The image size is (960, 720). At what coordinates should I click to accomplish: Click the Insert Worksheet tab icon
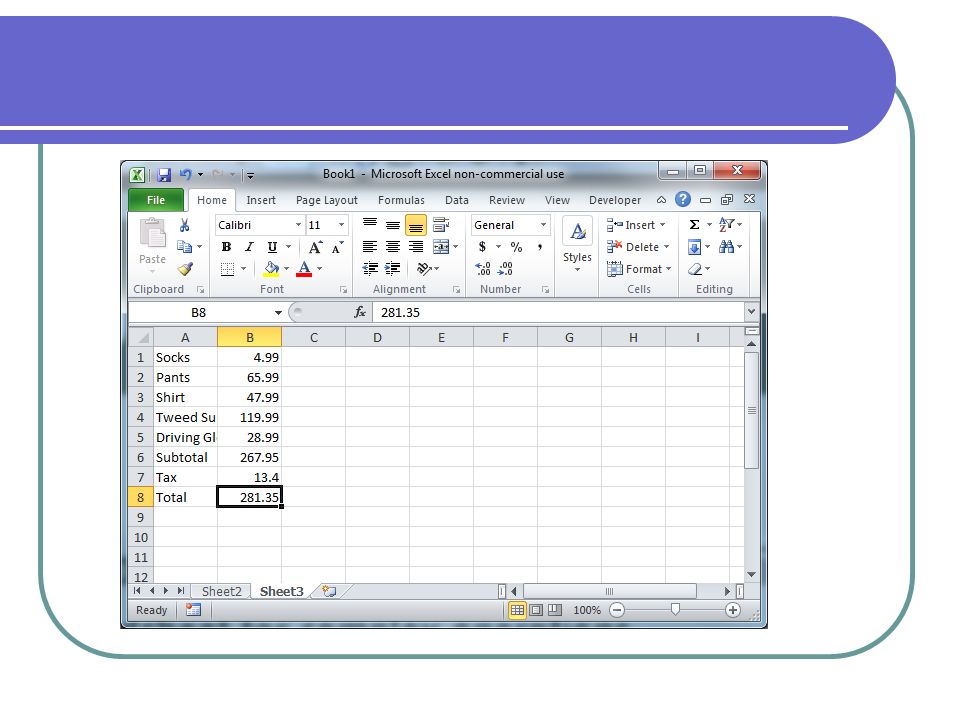(329, 591)
